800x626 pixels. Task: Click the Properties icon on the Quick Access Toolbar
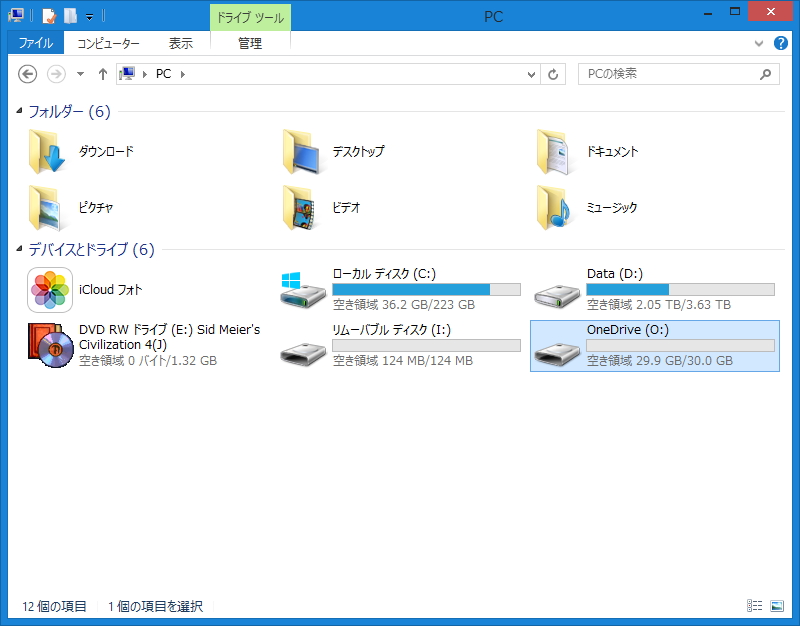click(x=48, y=16)
